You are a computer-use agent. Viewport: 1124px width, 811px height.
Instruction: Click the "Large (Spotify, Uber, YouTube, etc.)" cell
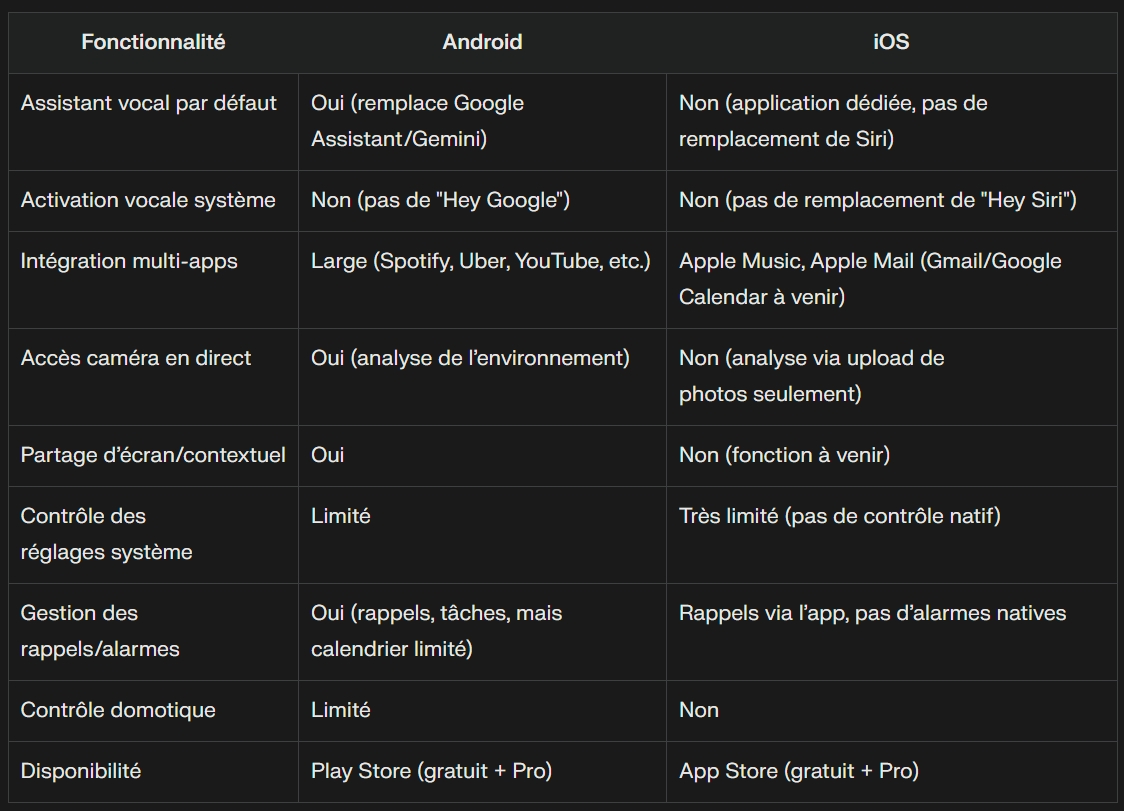point(481,261)
